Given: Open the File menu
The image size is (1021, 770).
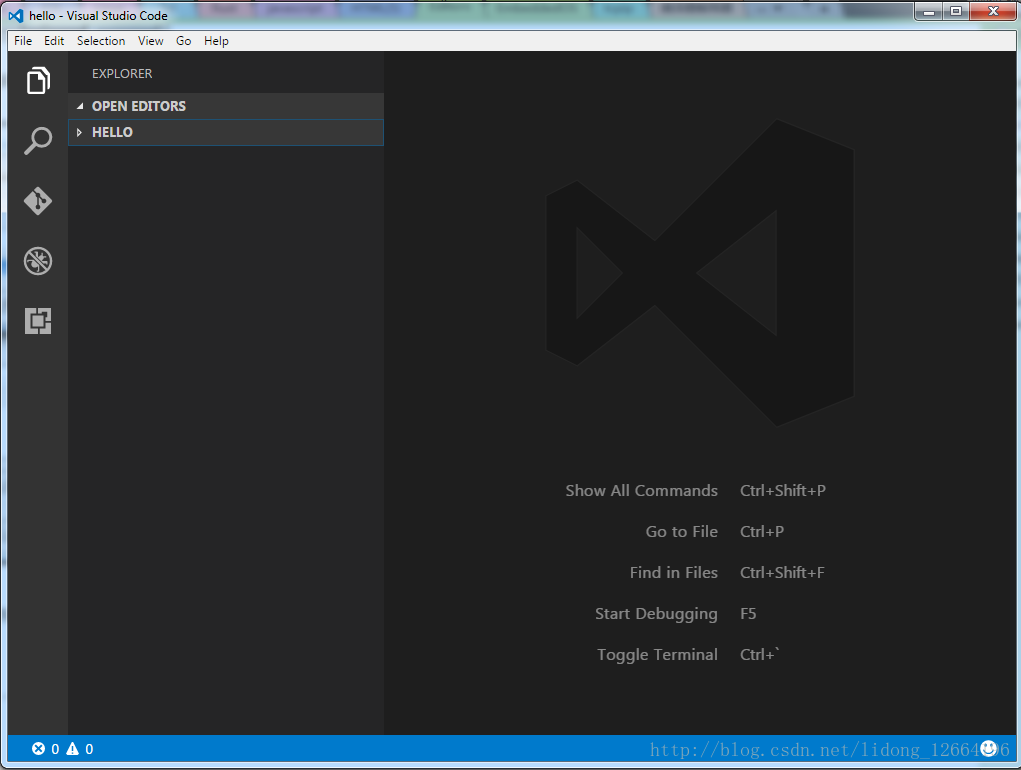Looking at the screenshot, I should [23, 40].
